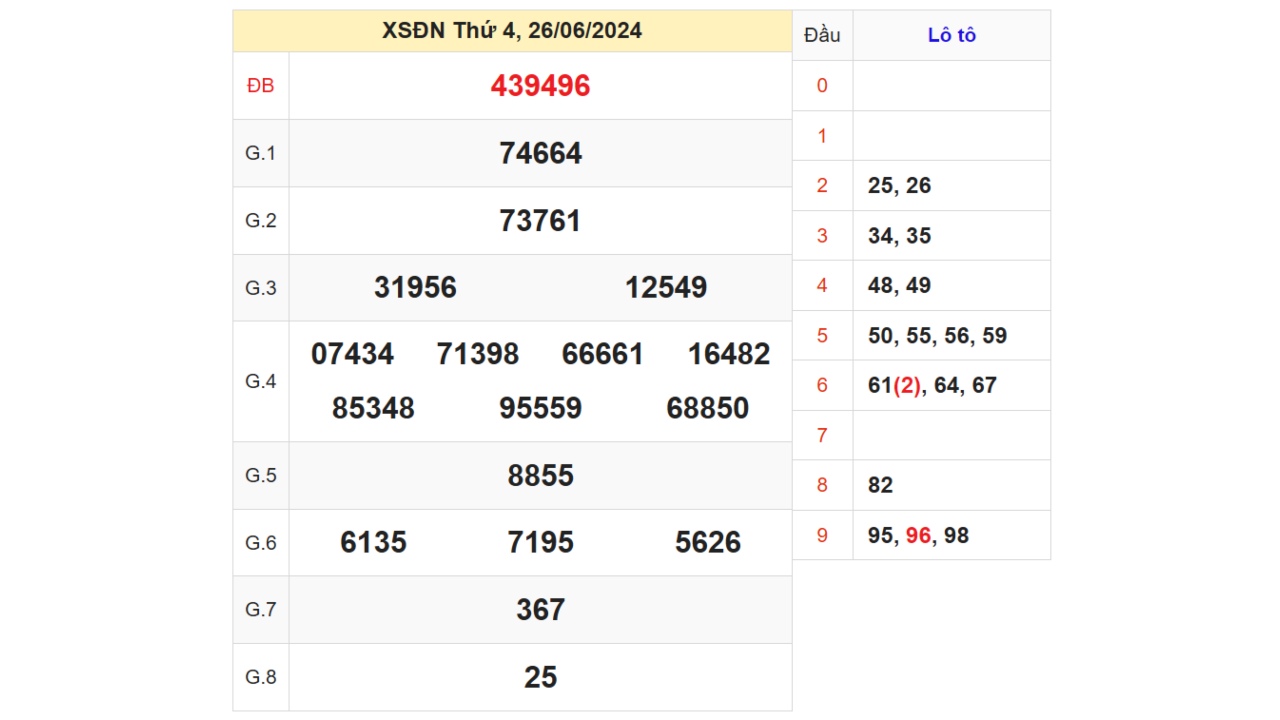
Task: Click the G.8 row label
Action: (x=261, y=677)
